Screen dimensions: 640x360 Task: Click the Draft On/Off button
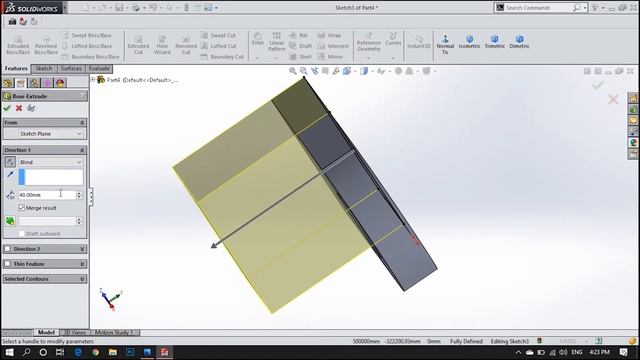(10, 221)
